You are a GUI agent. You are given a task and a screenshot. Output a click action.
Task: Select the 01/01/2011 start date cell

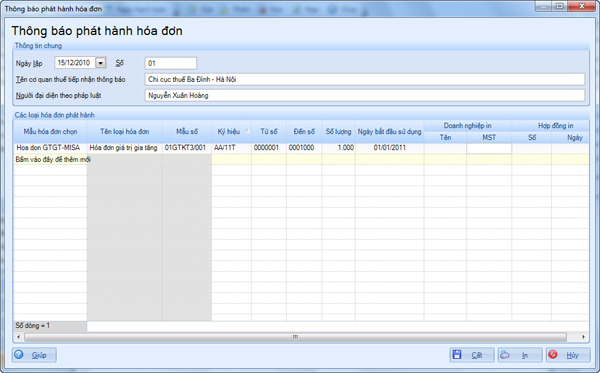(x=390, y=148)
